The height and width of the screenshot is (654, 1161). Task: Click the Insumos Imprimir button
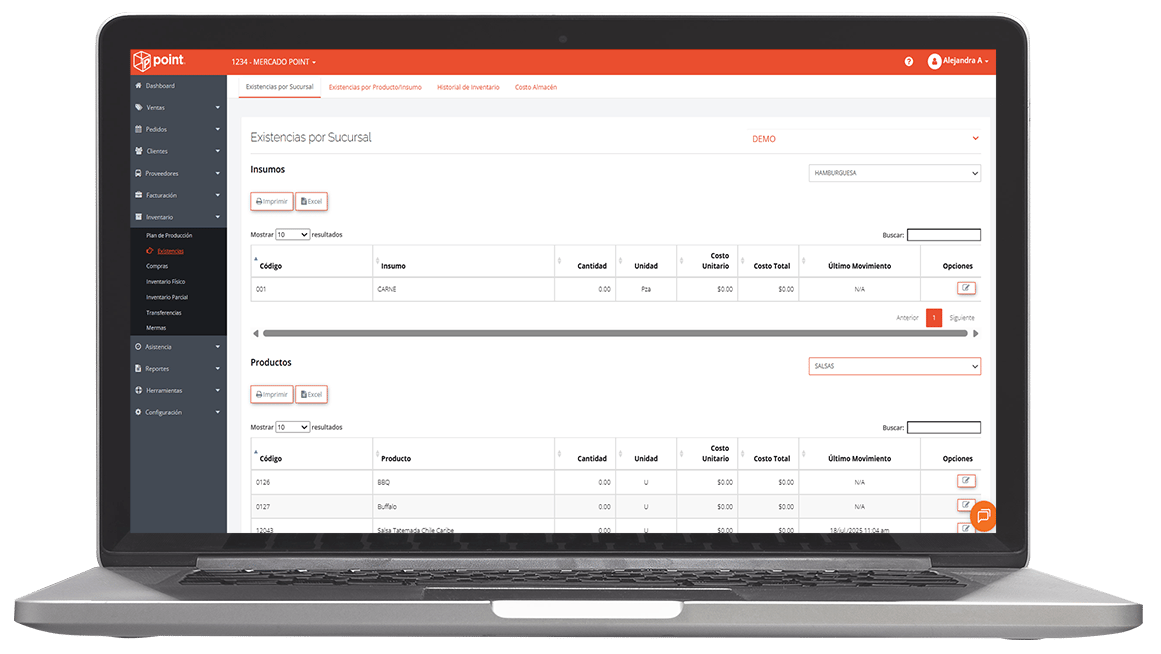(272, 201)
